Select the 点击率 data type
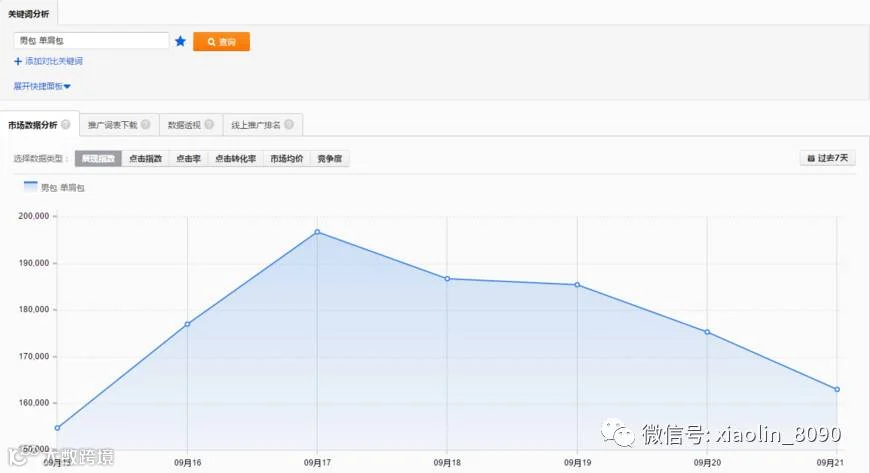 point(189,158)
